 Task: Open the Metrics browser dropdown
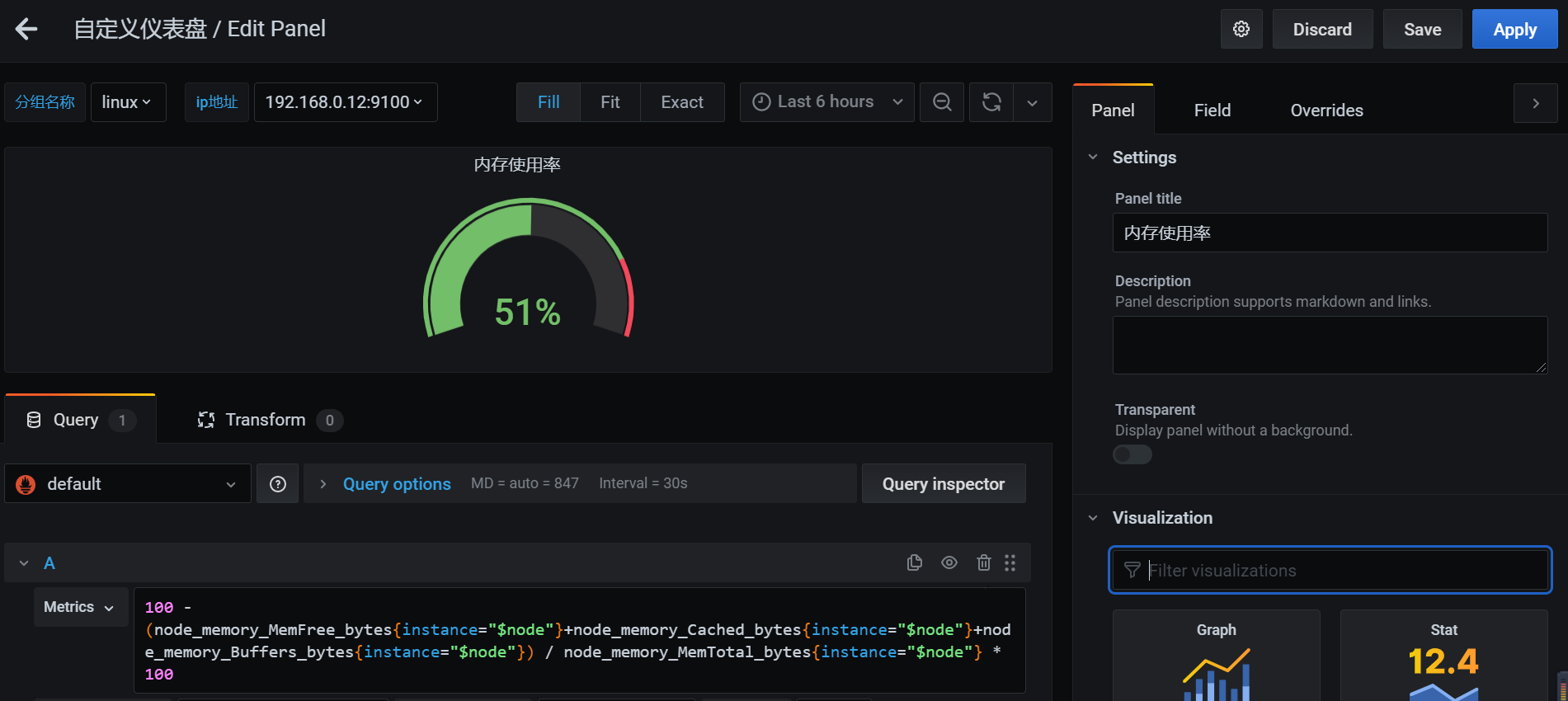click(x=80, y=607)
